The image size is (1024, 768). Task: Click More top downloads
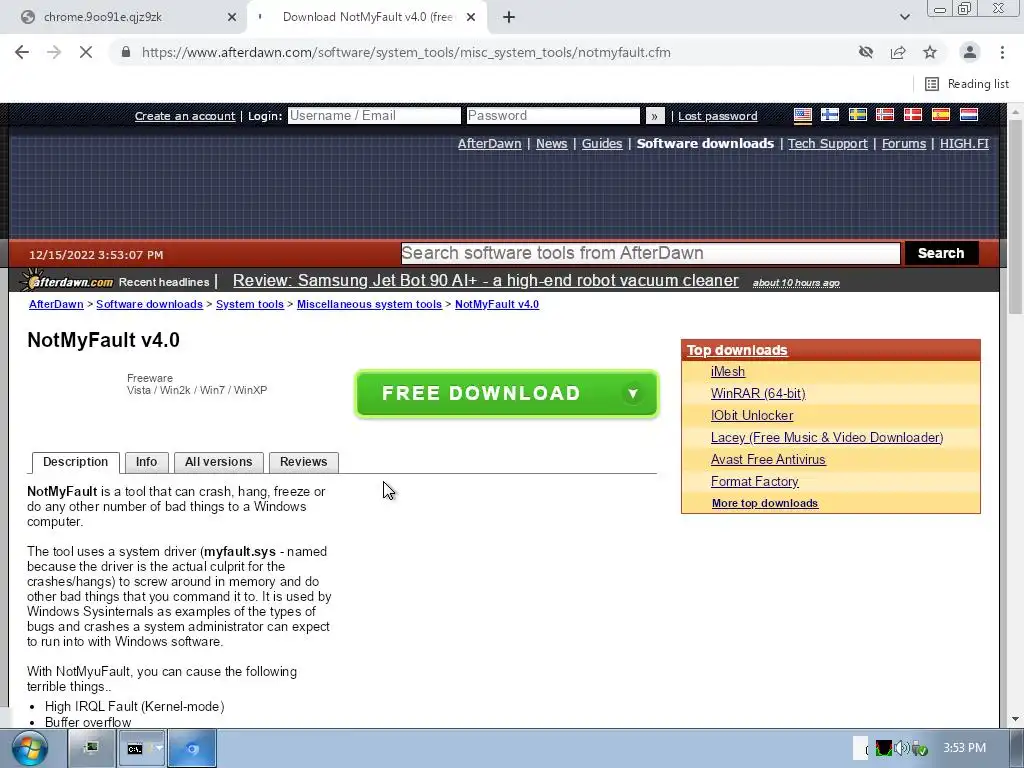click(x=765, y=504)
